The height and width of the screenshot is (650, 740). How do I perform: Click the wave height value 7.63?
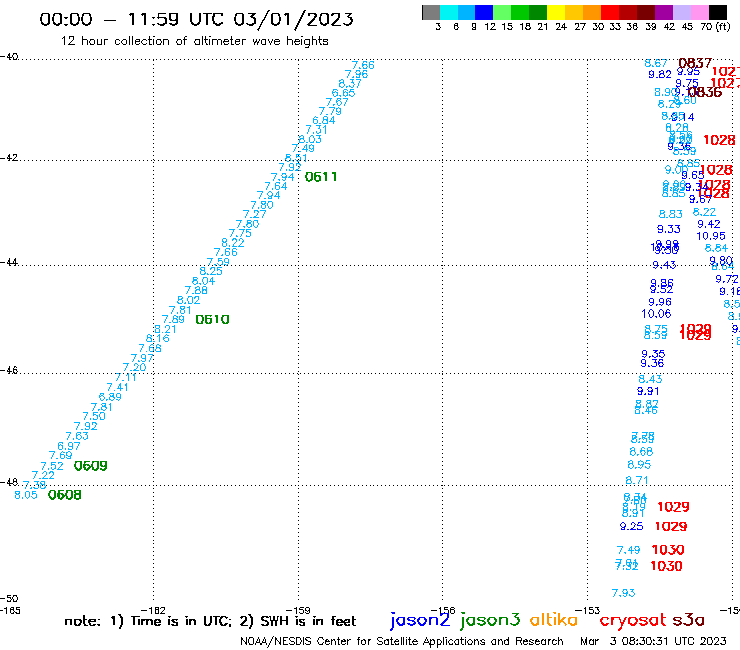coord(77,436)
